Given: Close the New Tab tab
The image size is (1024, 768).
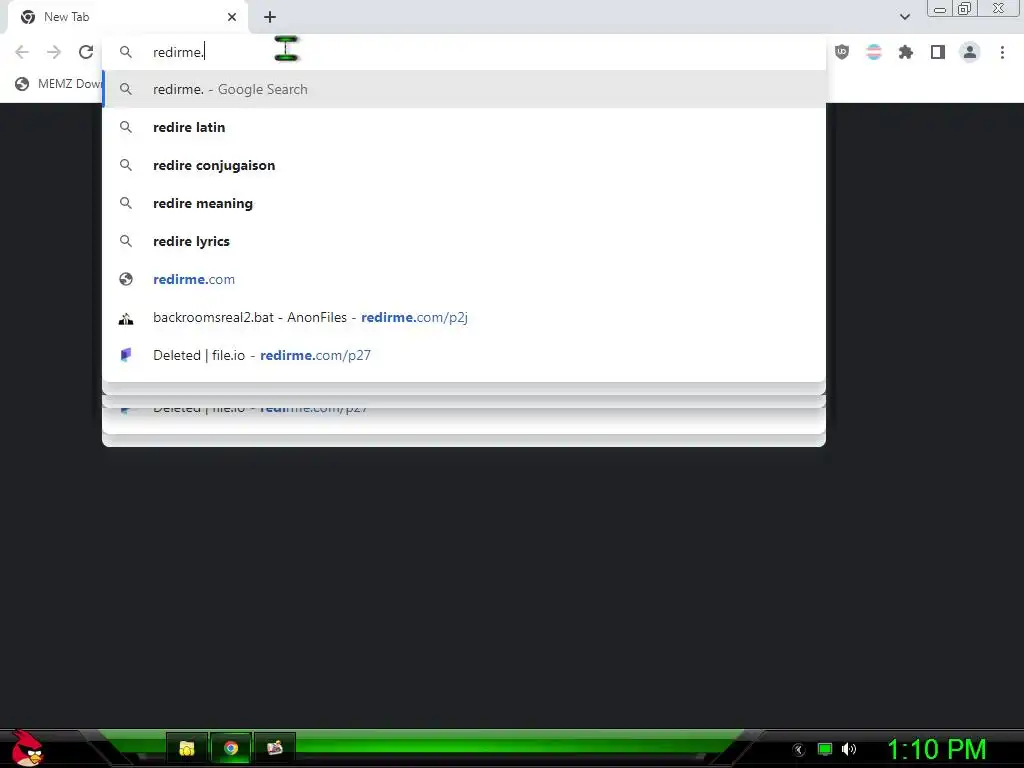Looking at the screenshot, I should tap(232, 17).
